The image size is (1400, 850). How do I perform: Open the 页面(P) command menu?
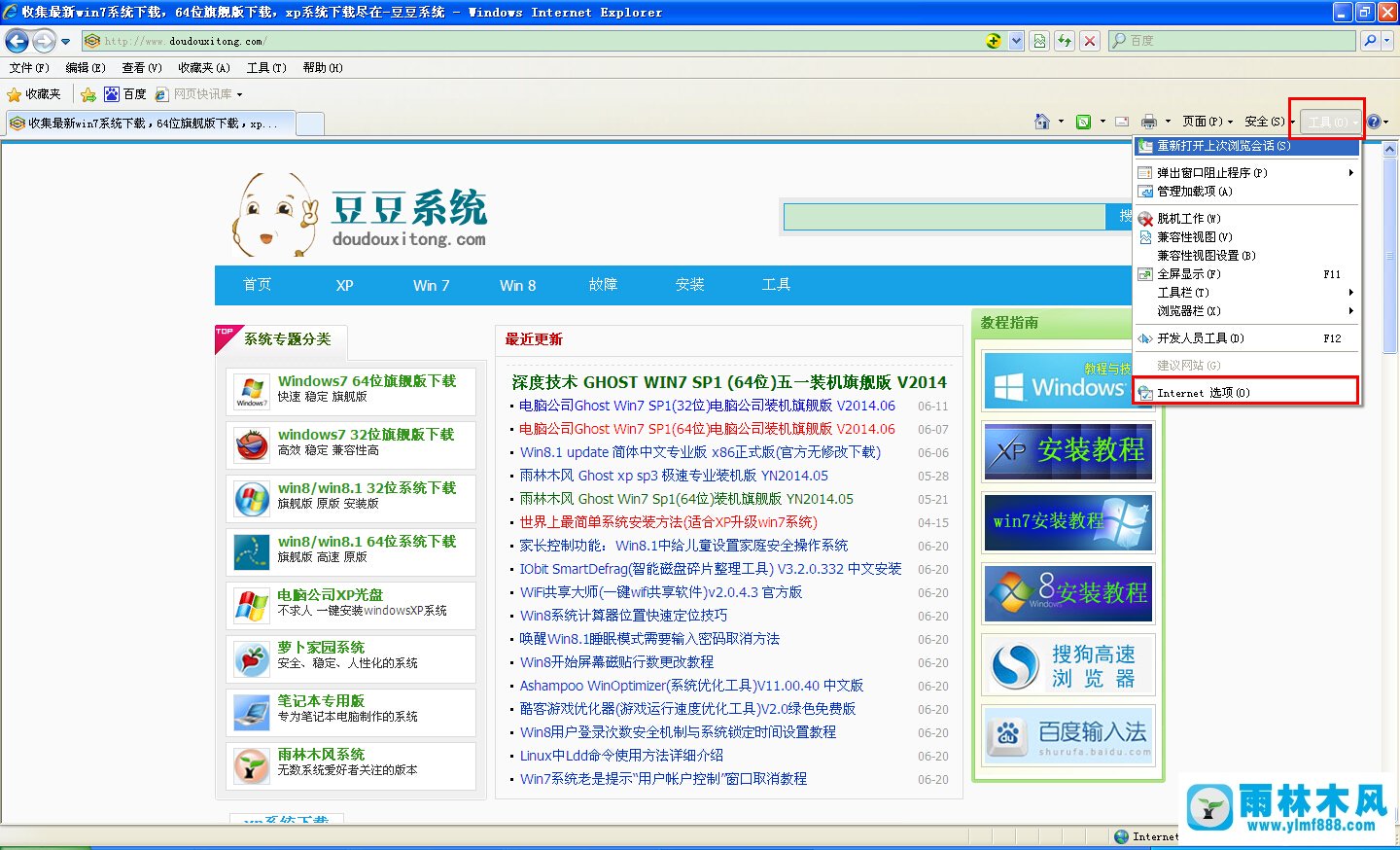click(x=1207, y=122)
